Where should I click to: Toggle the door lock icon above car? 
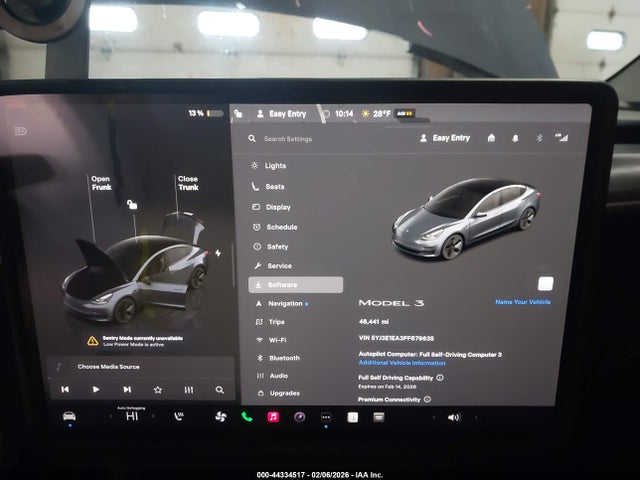(x=132, y=205)
